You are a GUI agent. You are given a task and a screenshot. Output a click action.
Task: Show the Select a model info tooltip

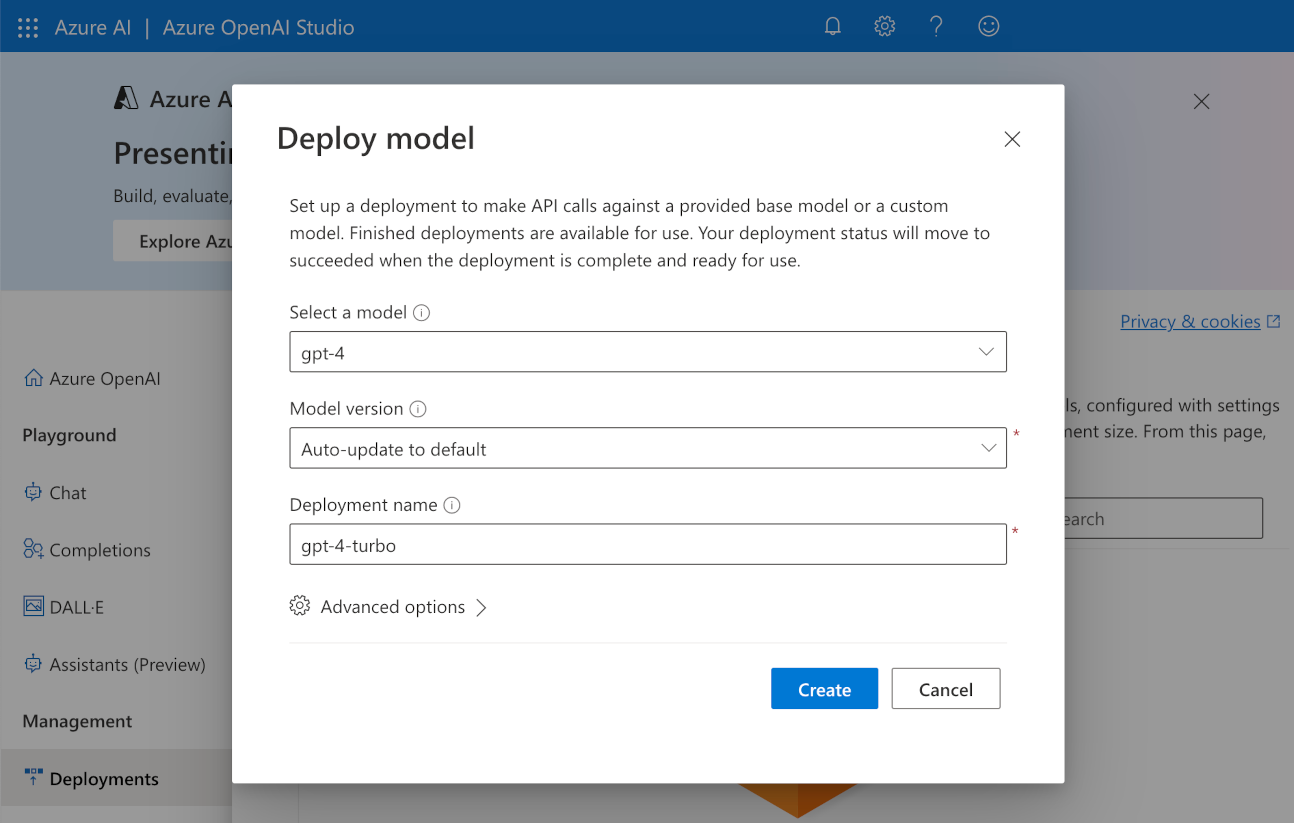point(421,312)
